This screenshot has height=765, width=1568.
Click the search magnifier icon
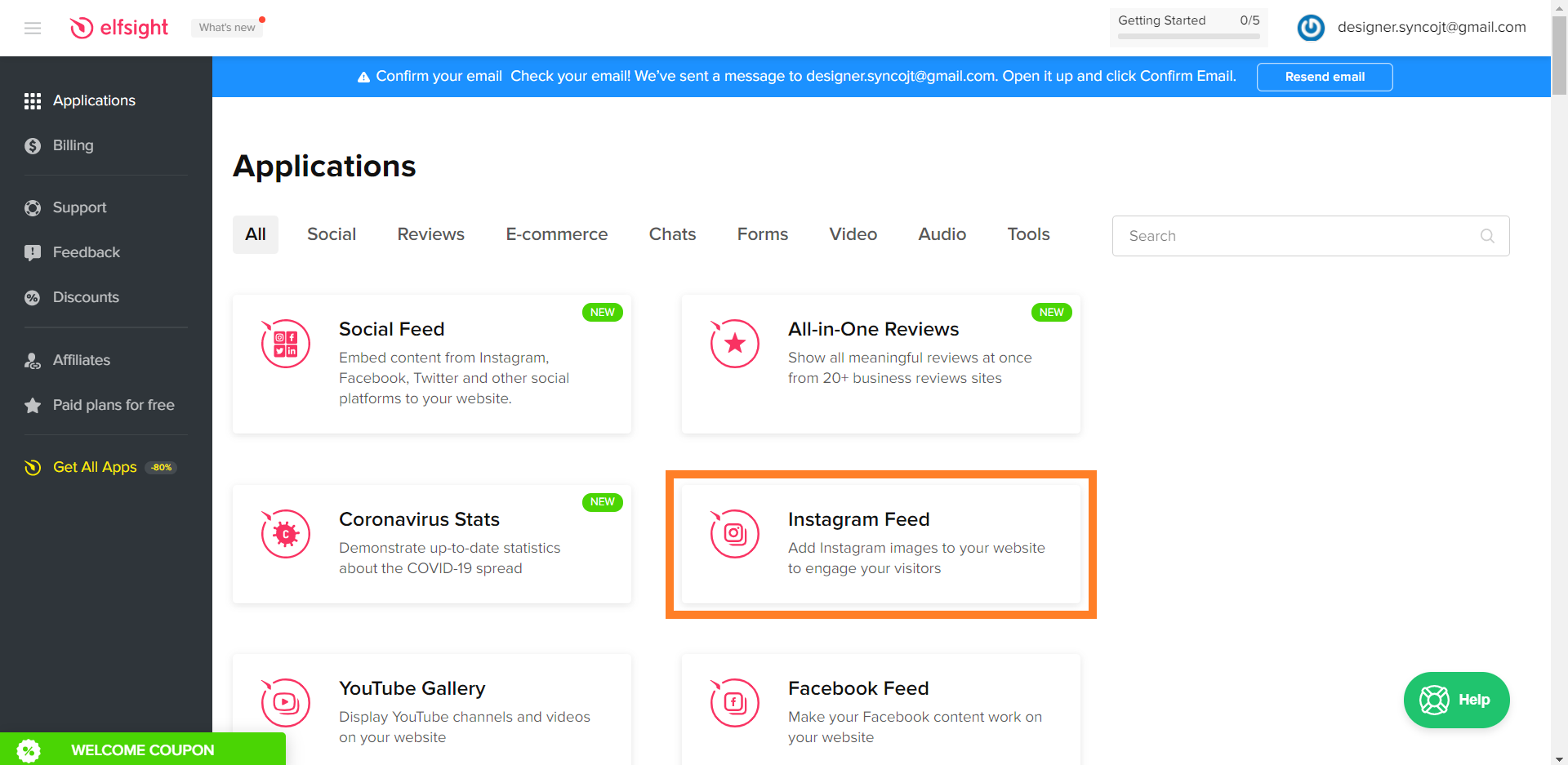pyautogui.click(x=1487, y=236)
